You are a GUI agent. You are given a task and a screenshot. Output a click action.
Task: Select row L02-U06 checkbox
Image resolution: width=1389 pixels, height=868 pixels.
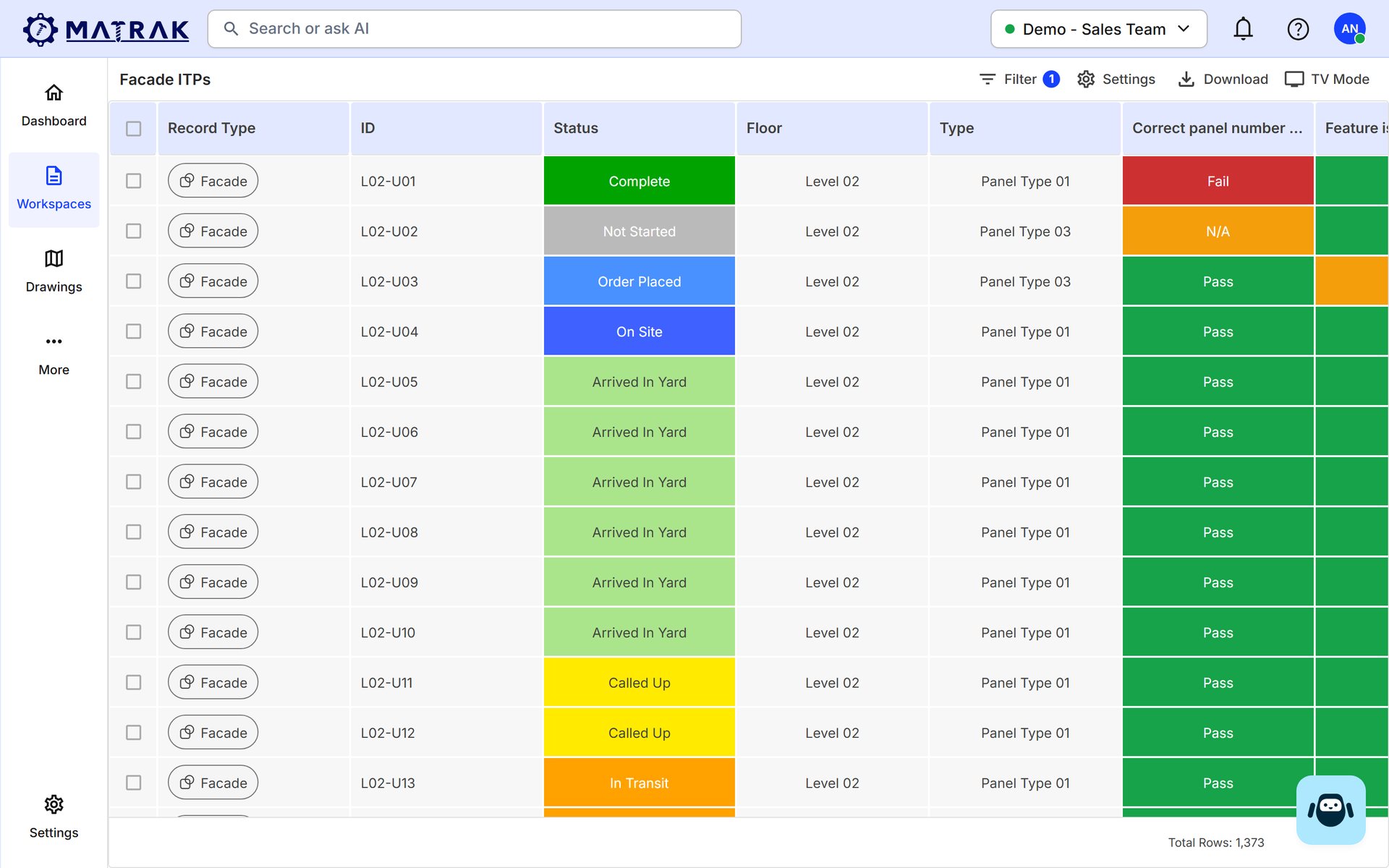133,432
